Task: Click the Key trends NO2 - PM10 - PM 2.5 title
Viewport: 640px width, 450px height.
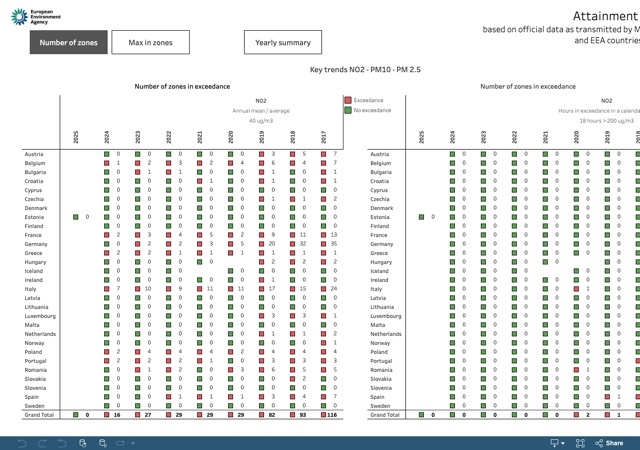Action: point(365,69)
